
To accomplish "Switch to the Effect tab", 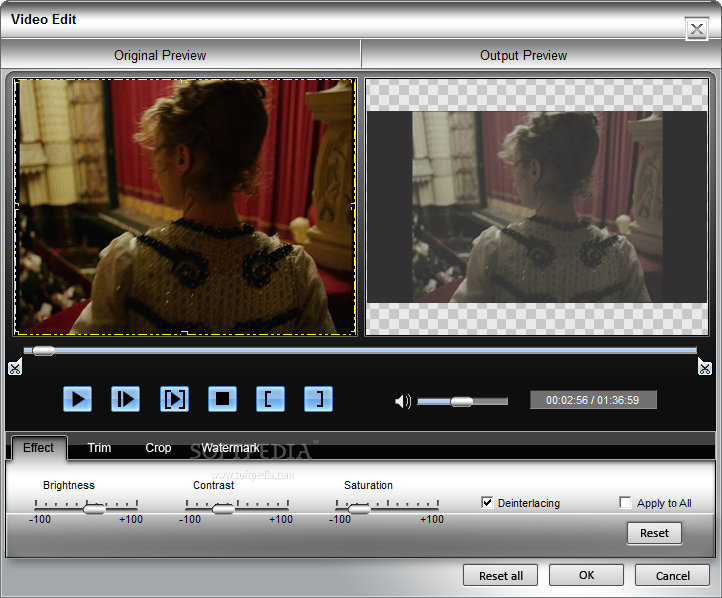I will click(39, 447).
